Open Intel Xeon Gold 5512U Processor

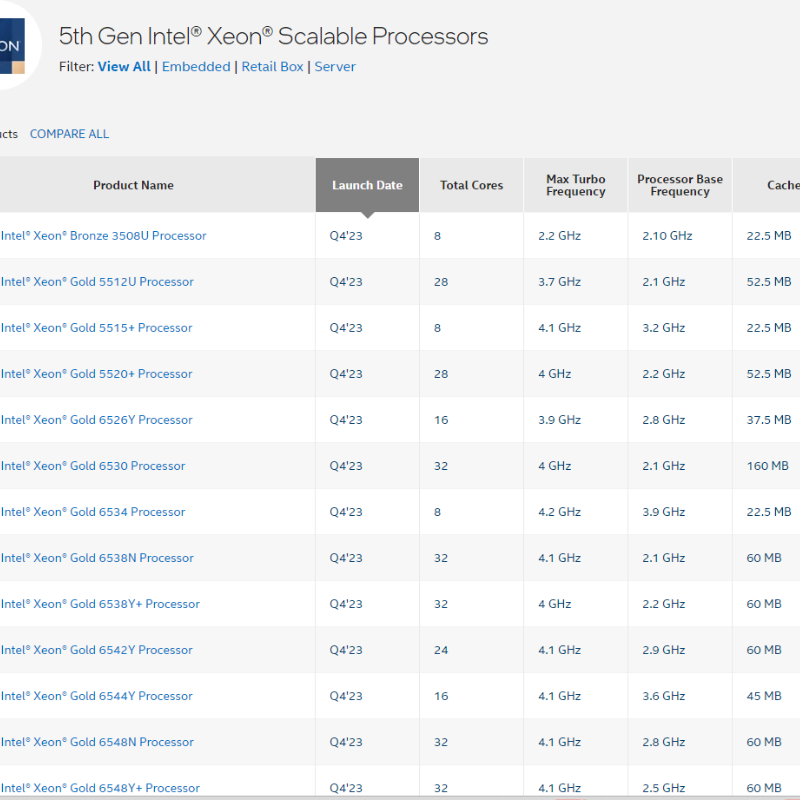(x=97, y=282)
